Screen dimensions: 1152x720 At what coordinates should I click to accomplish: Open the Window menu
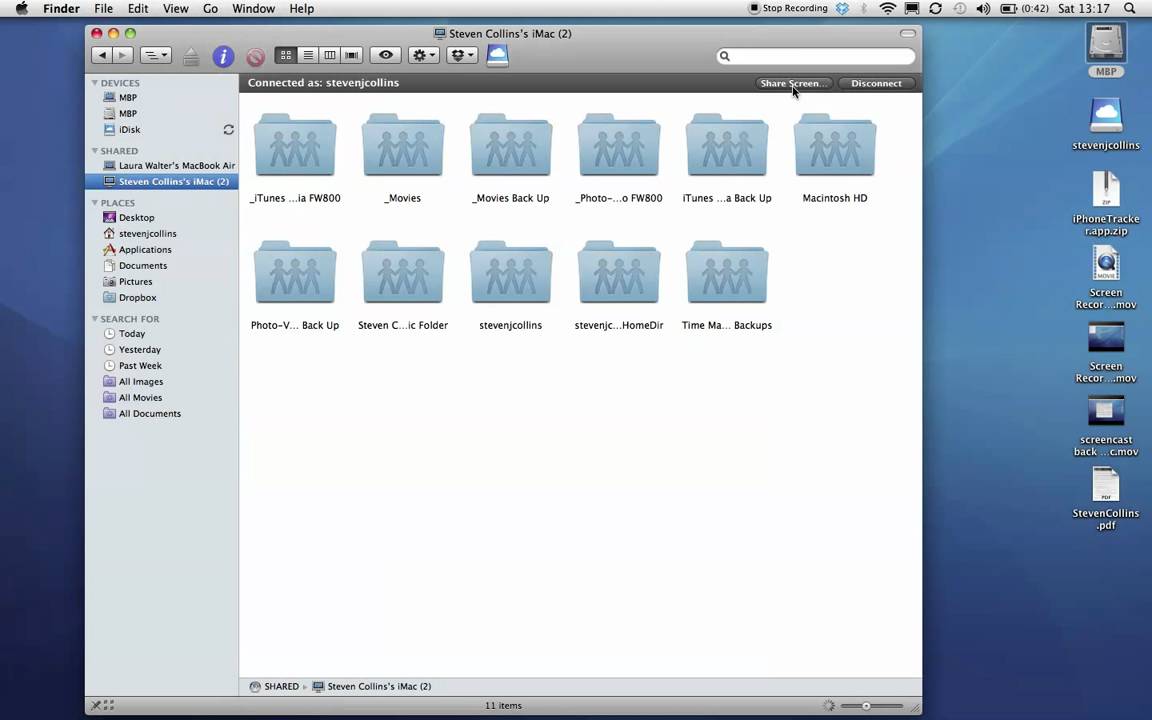point(253,9)
